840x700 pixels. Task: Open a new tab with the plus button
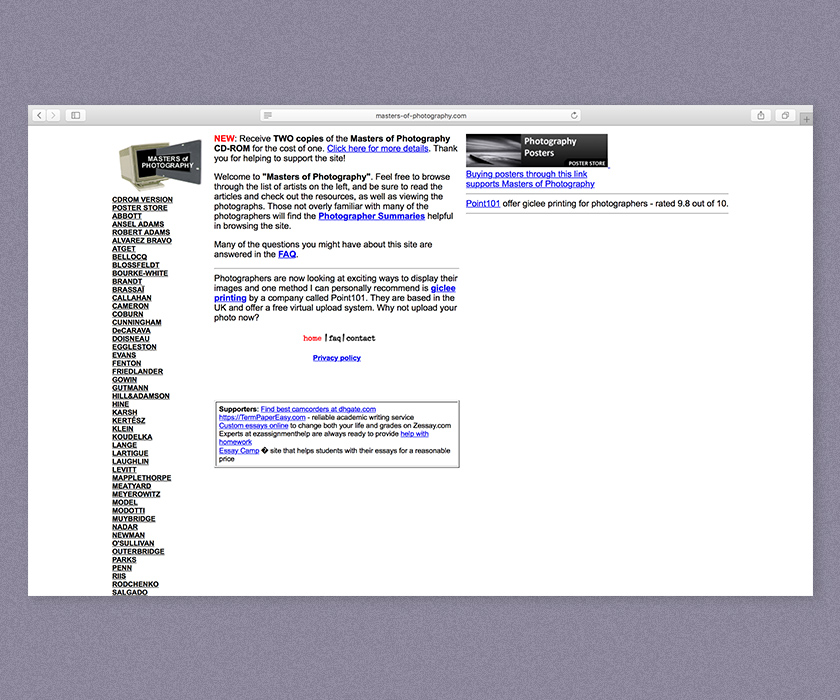coord(806,119)
